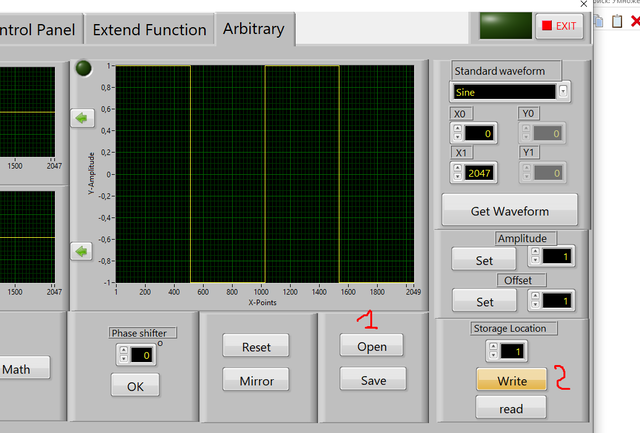The image size is (640, 433).
Task: Decrease the Offset value with the down arrow
Action: pyautogui.click(x=536, y=304)
